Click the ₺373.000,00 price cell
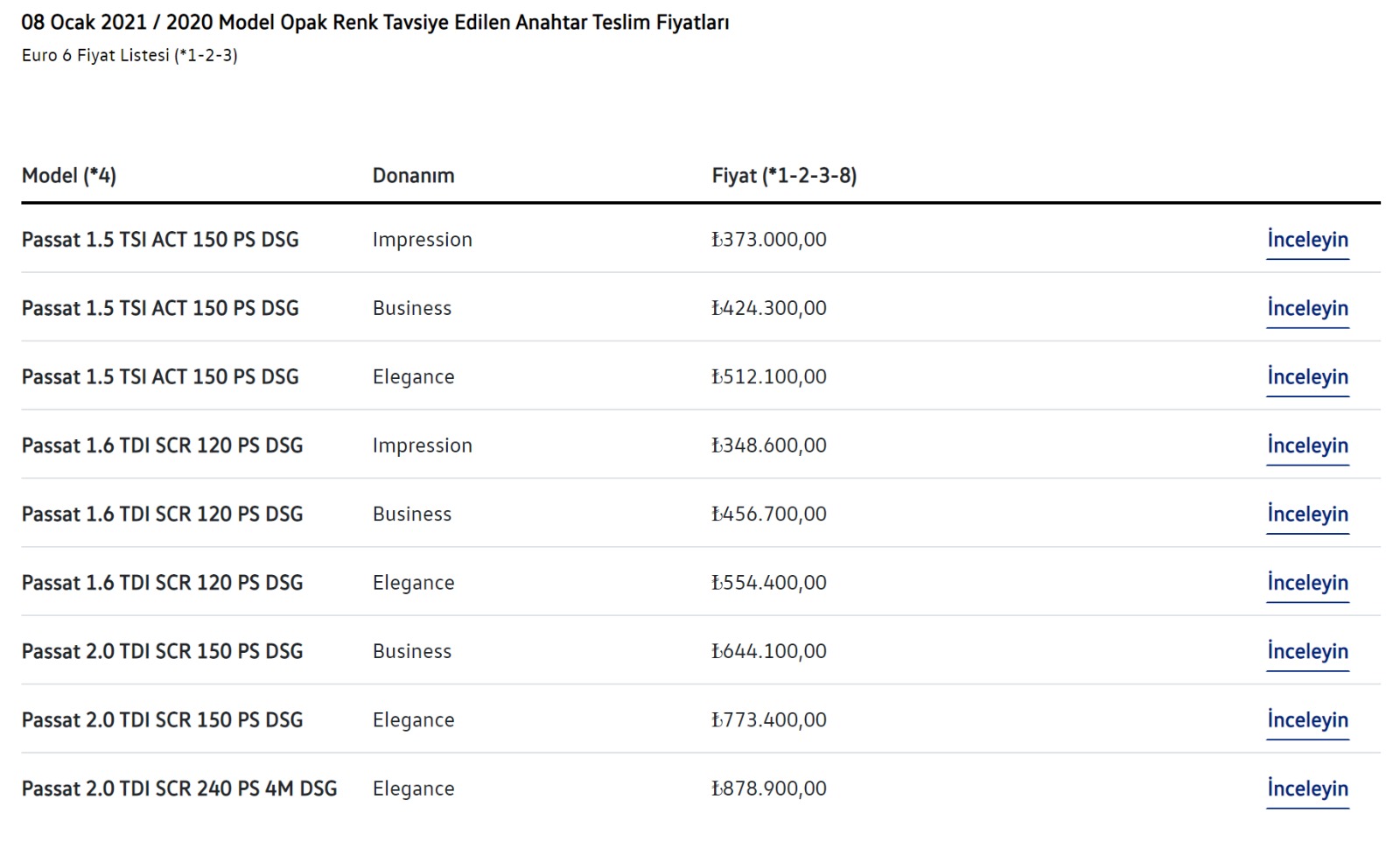The height and width of the screenshot is (848, 1400). point(769,240)
